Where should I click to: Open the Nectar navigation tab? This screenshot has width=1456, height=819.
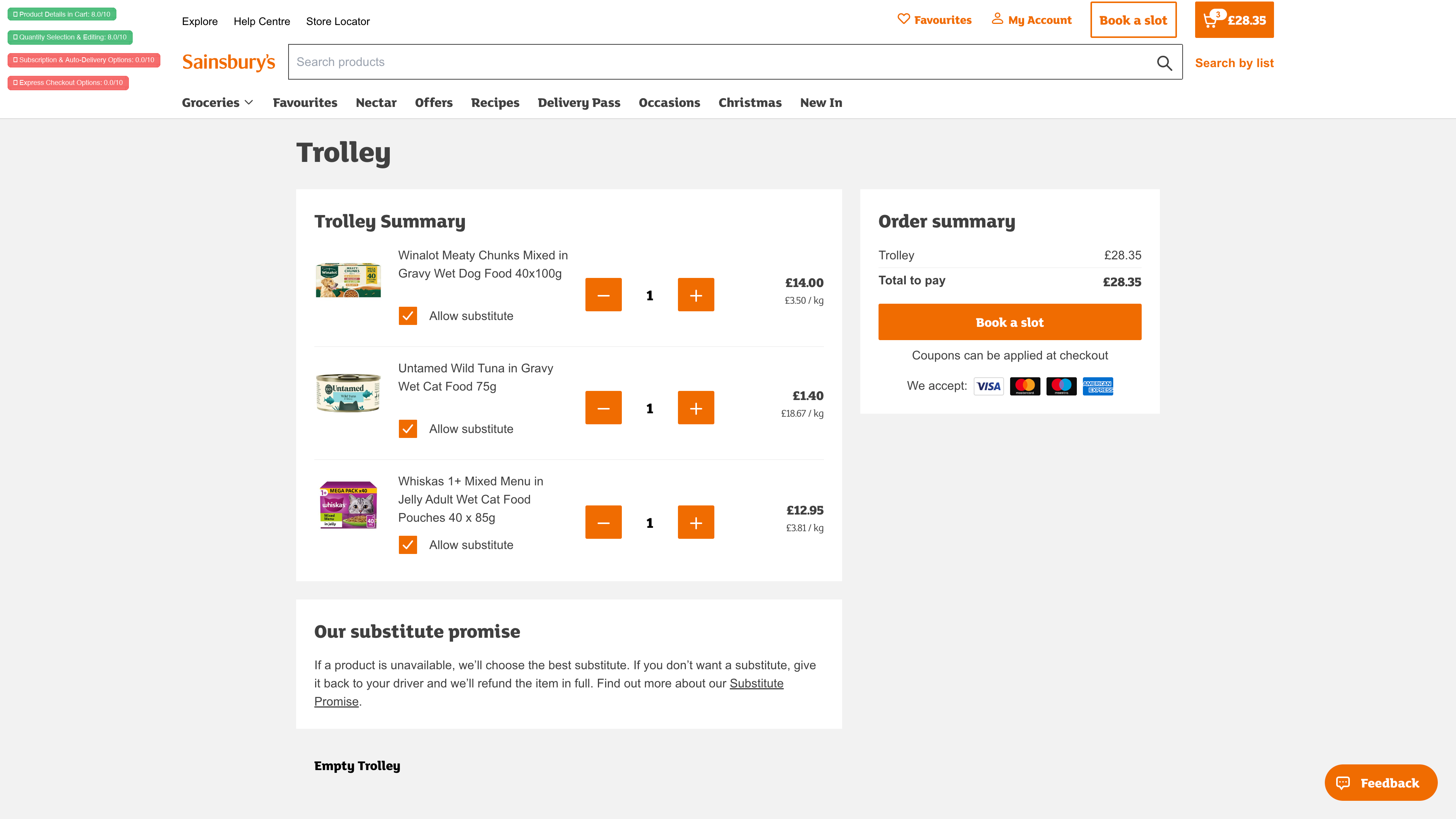point(376,103)
